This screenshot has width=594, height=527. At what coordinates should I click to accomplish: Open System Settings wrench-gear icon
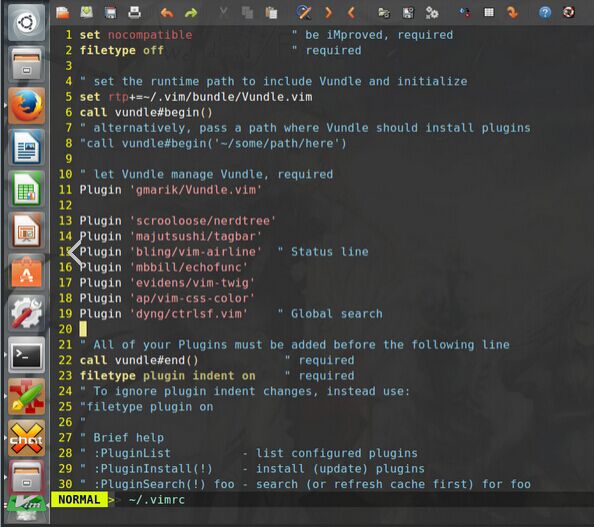click(x=27, y=314)
